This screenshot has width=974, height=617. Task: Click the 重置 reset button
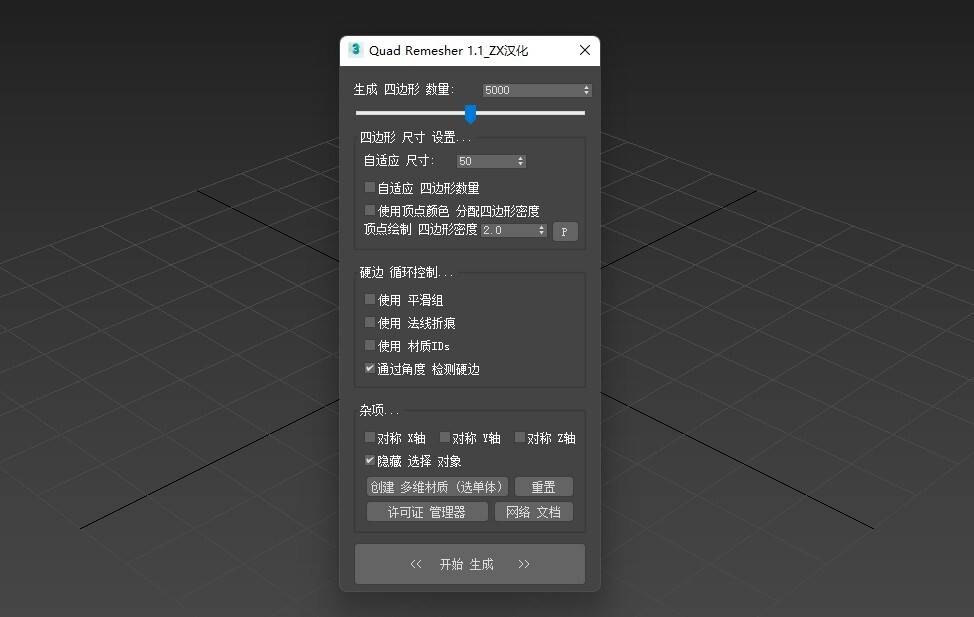pyautogui.click(x=544, y=486)
